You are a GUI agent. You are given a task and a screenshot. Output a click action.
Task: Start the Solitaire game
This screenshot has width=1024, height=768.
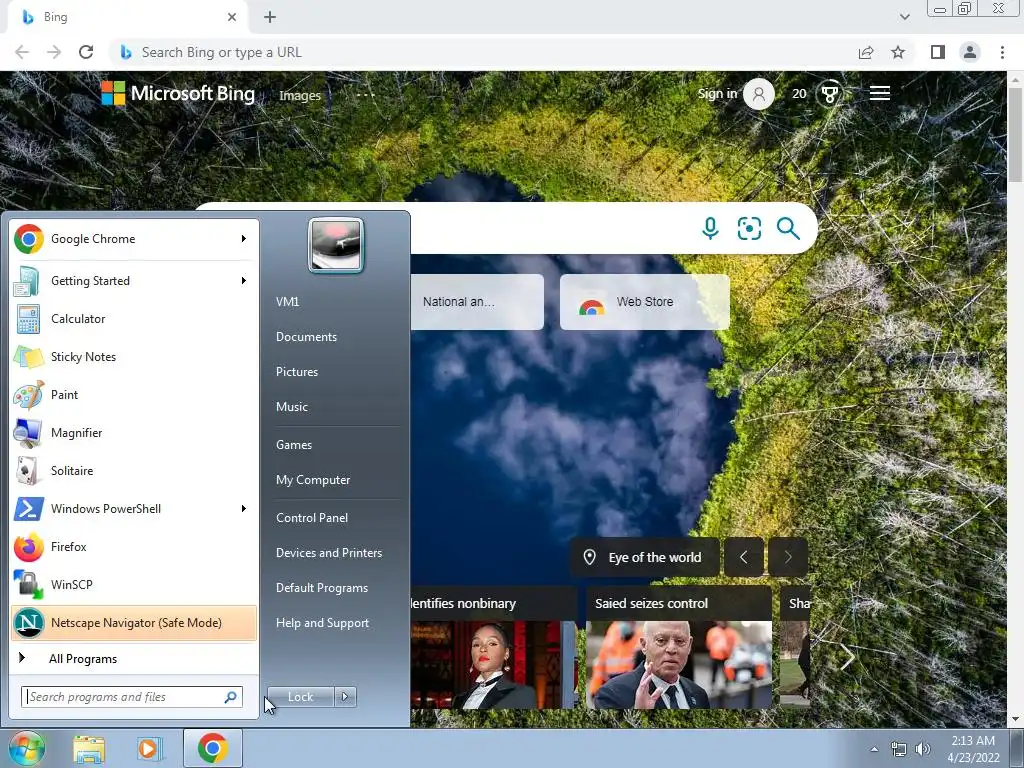tap(134, 470)
